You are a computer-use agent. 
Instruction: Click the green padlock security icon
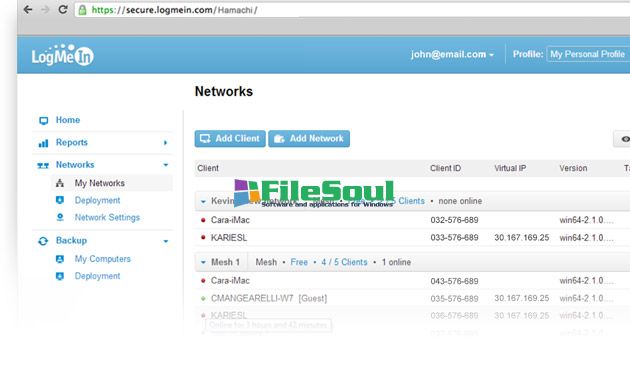point(82,10)
